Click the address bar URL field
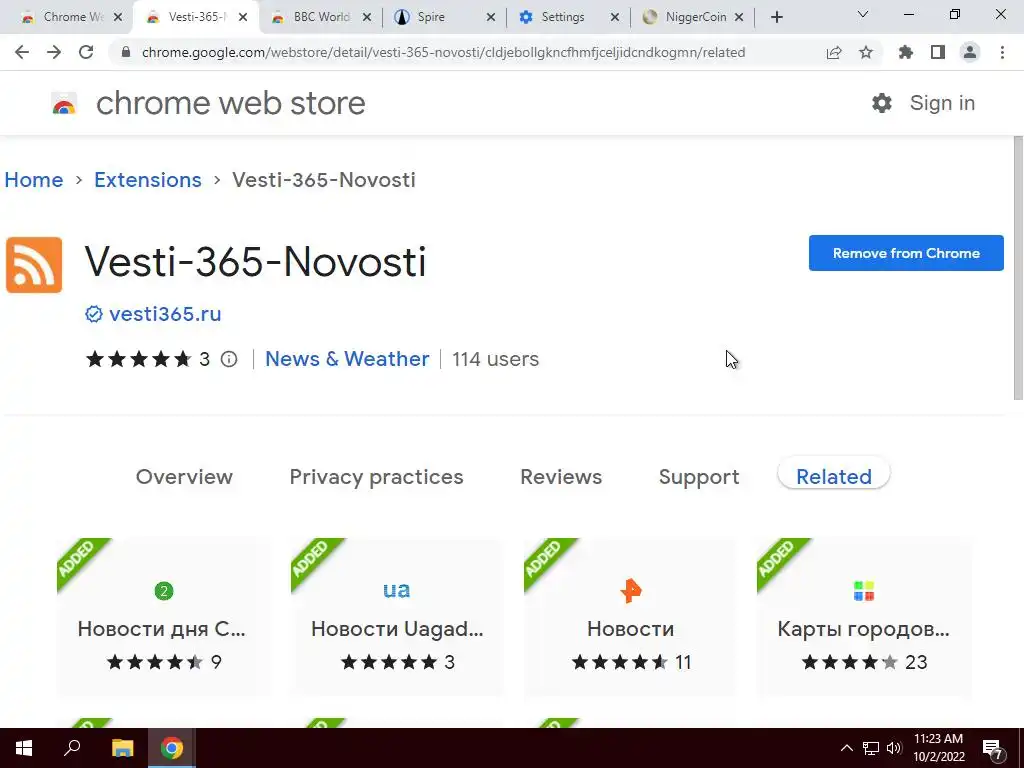 click(443, 52)
